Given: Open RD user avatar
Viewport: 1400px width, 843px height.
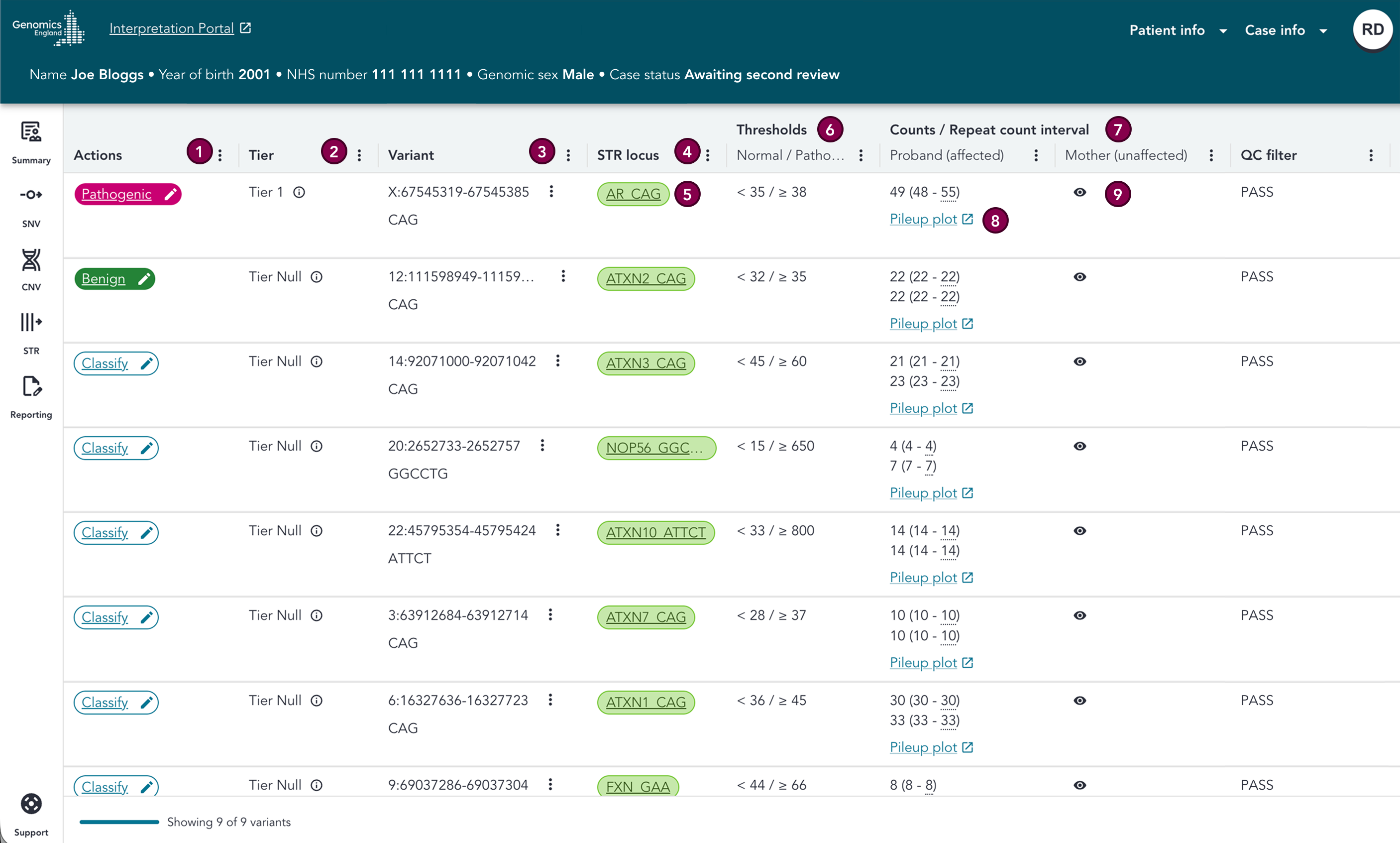Looking at the screenshot, I should tap(1372, 29).
